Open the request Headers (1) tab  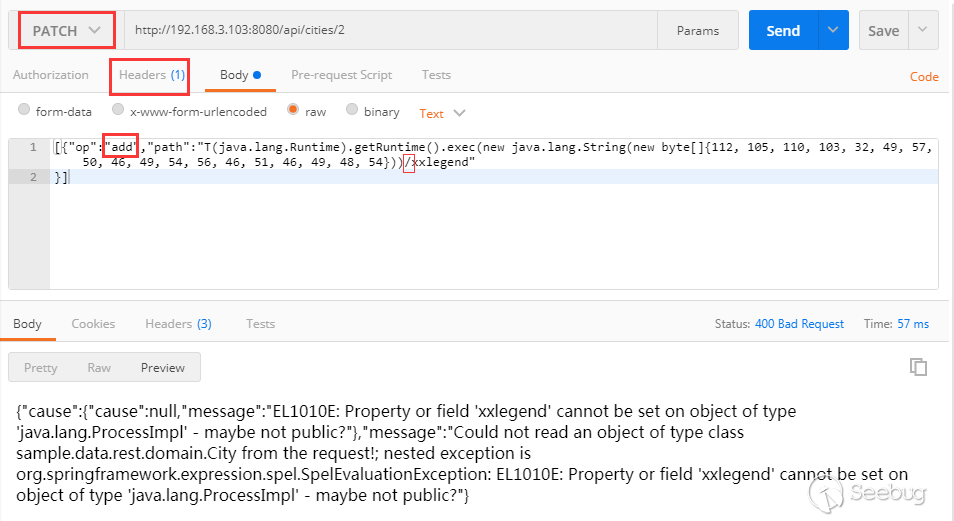click(x=151, y=75)
